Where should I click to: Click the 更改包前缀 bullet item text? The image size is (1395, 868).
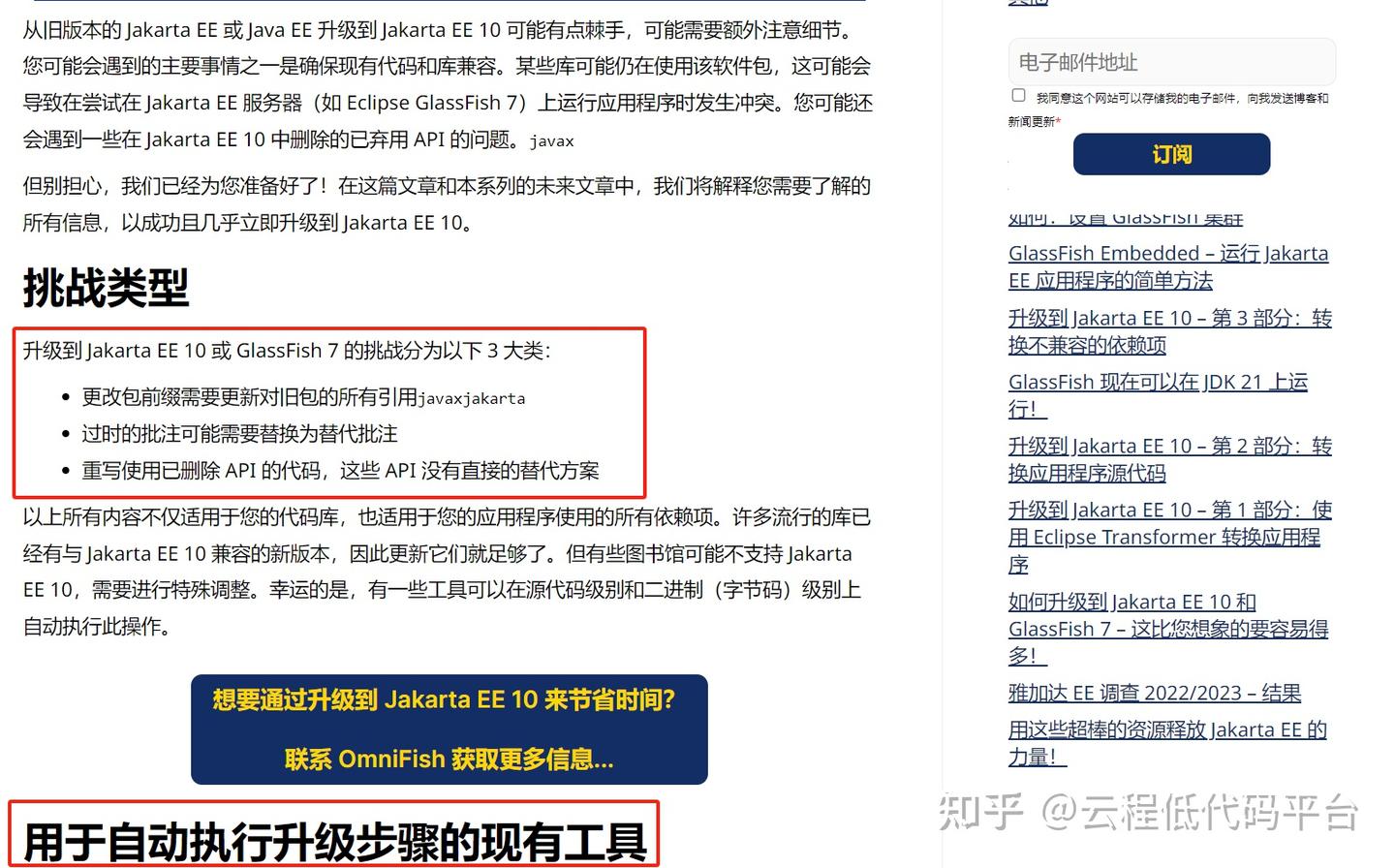click(x=303, y=397)
